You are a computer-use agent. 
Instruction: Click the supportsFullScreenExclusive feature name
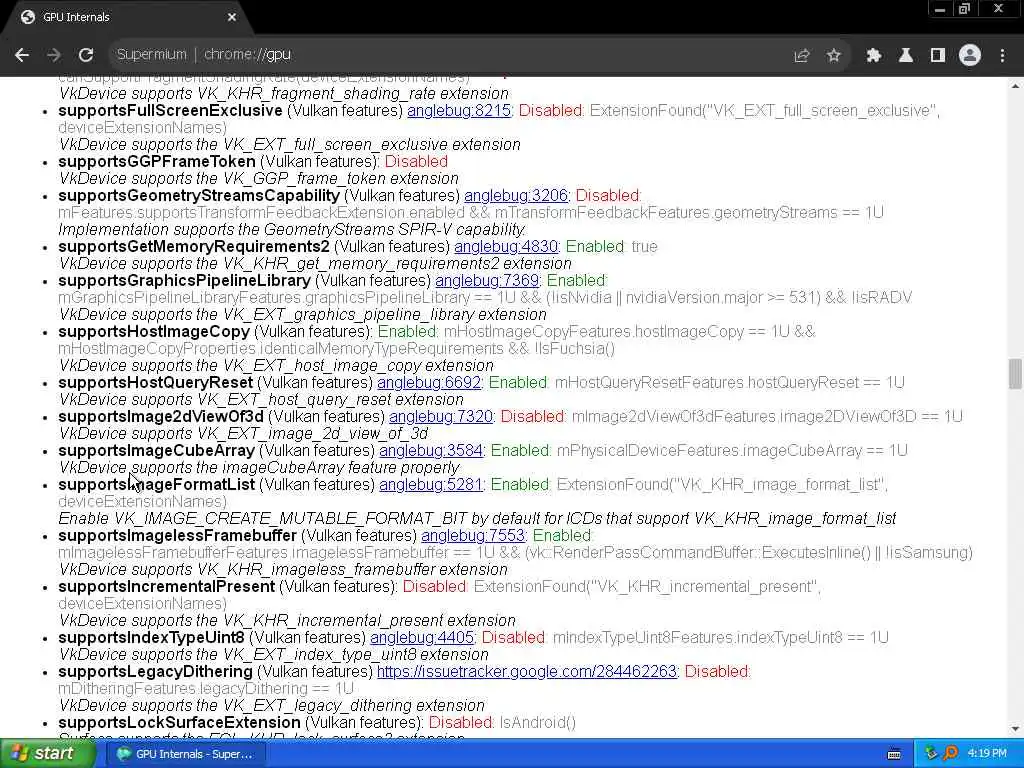[170, 110]
